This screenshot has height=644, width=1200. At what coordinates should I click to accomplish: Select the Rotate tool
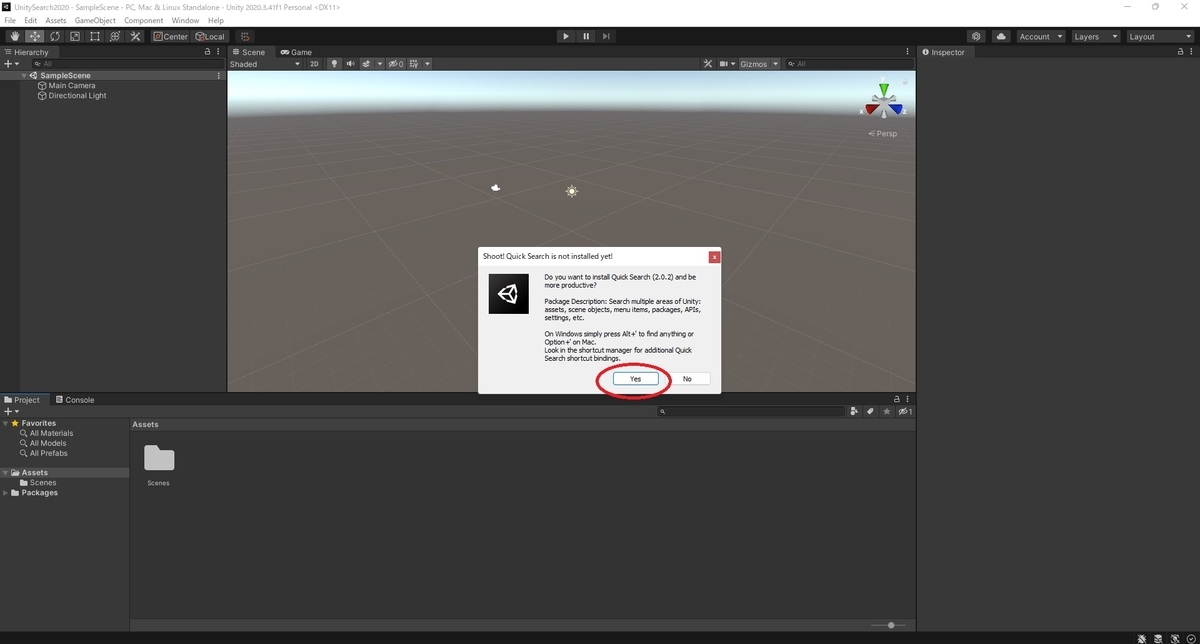(x=55, y=36)
